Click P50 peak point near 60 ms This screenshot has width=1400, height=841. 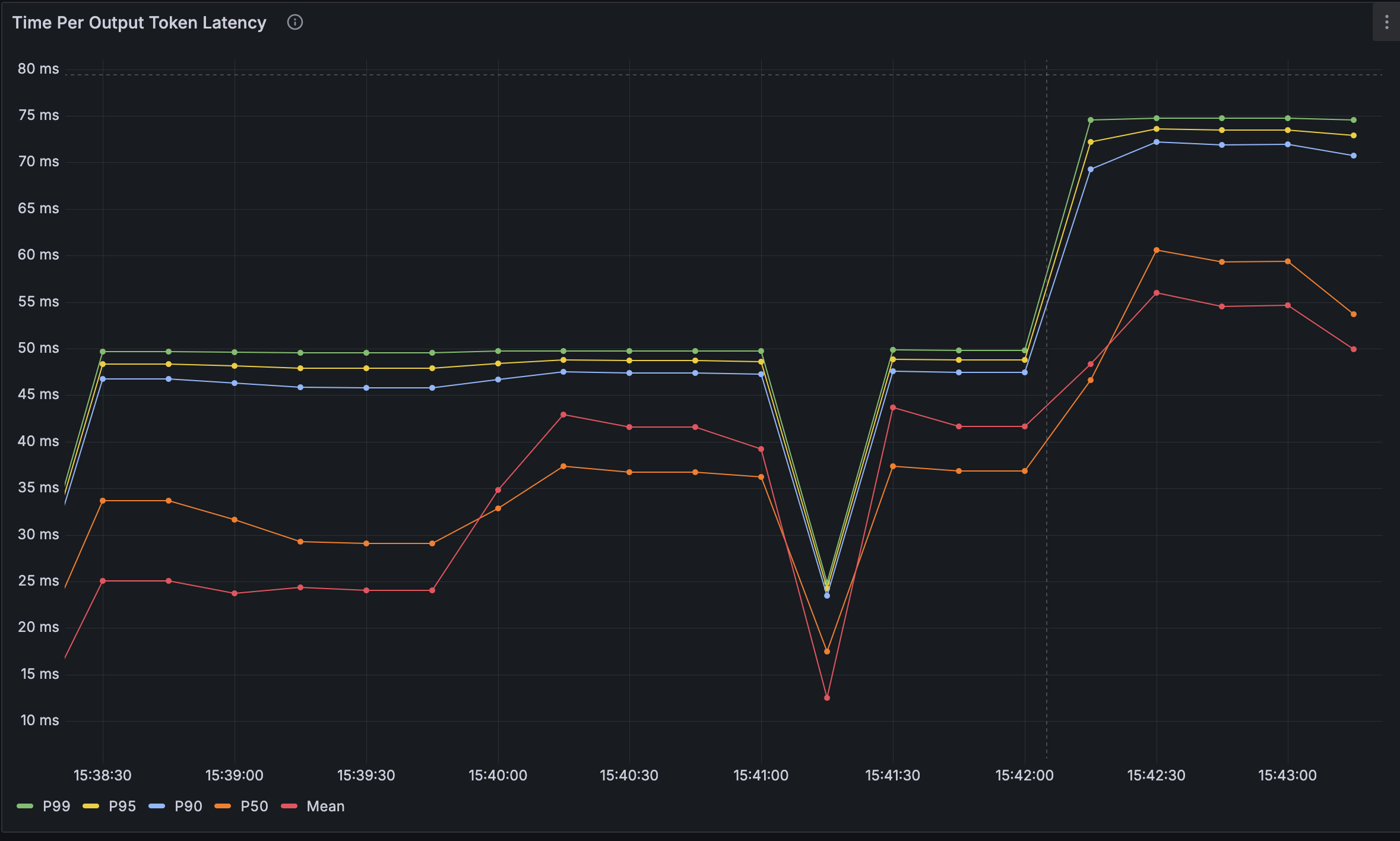(x=1156, y=250)
